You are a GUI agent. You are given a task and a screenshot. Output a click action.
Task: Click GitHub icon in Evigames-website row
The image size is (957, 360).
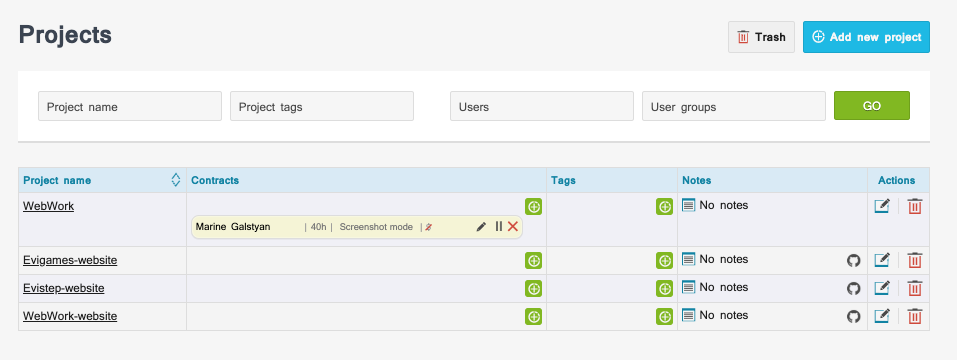(853, 261)
